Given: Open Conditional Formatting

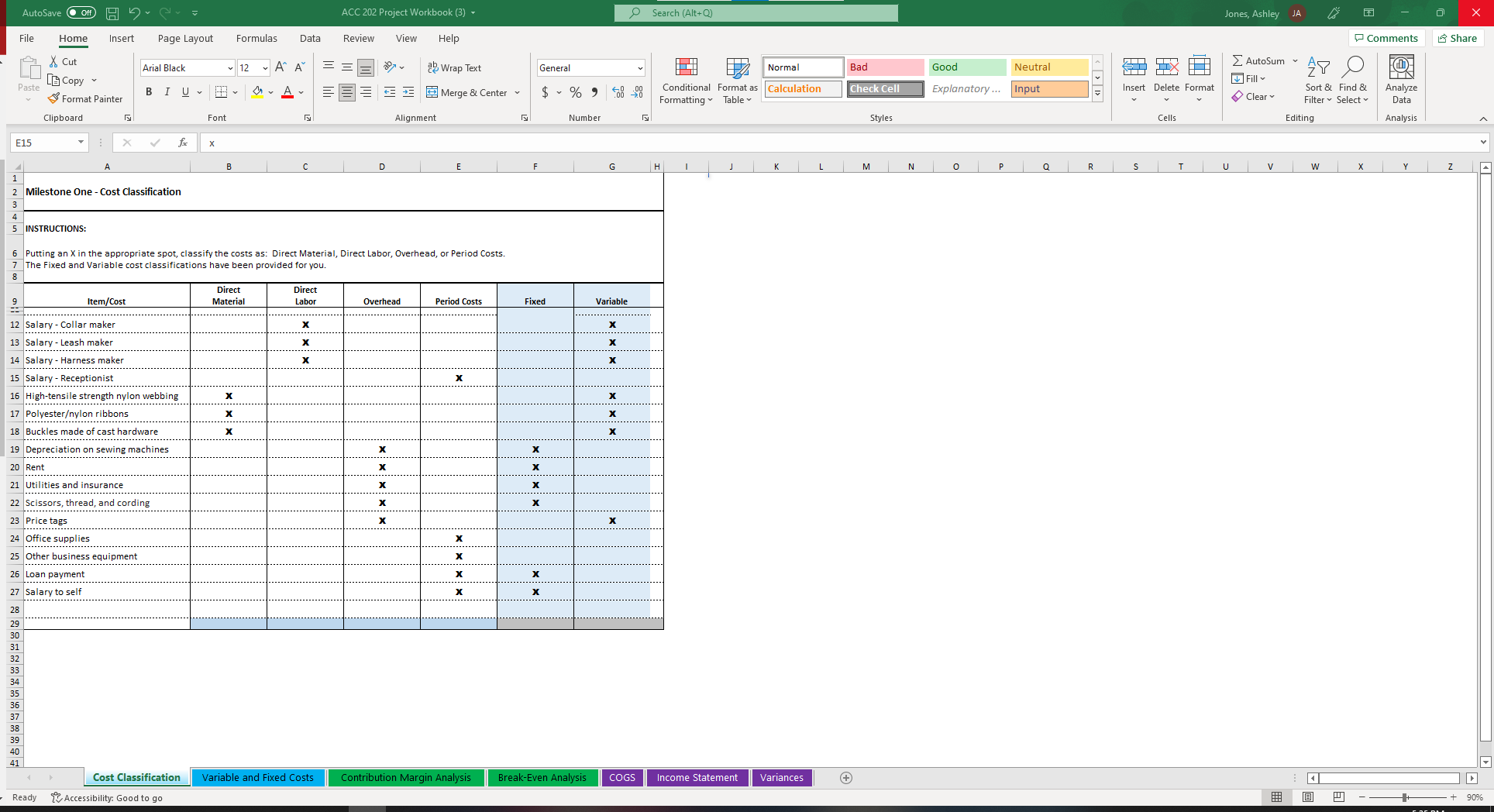Looking at the screenshot, I should pyautogui.click(x=685, y=81).
